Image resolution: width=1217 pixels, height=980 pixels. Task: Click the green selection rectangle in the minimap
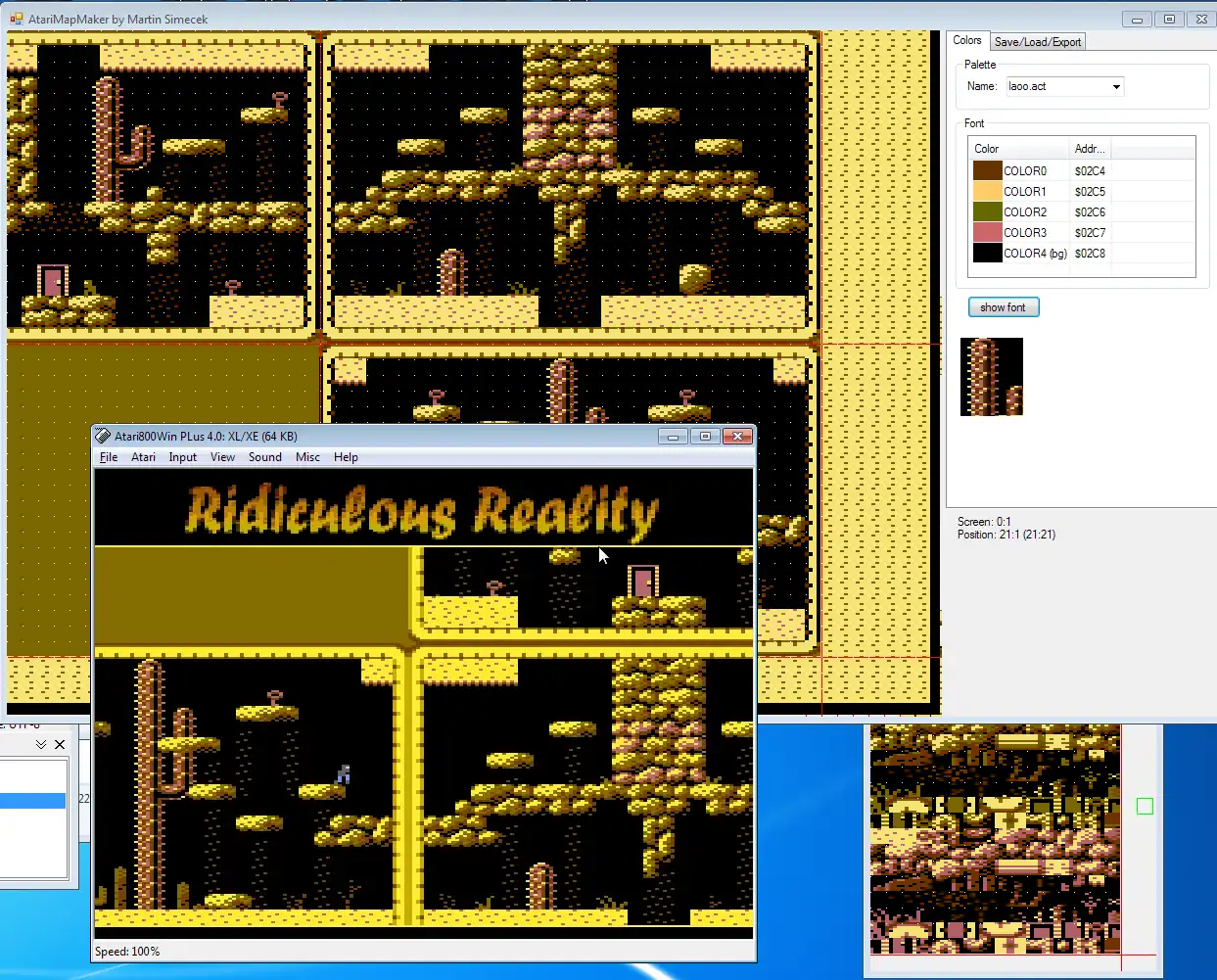pos(1144,806)
